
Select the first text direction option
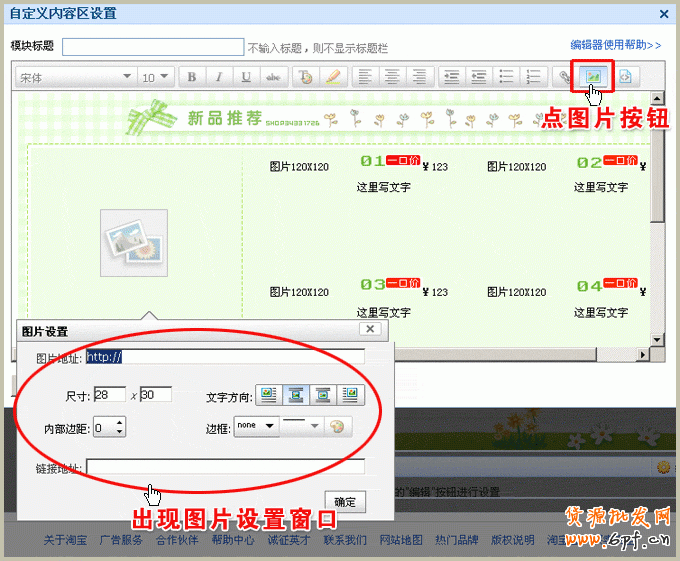(268, 395)
